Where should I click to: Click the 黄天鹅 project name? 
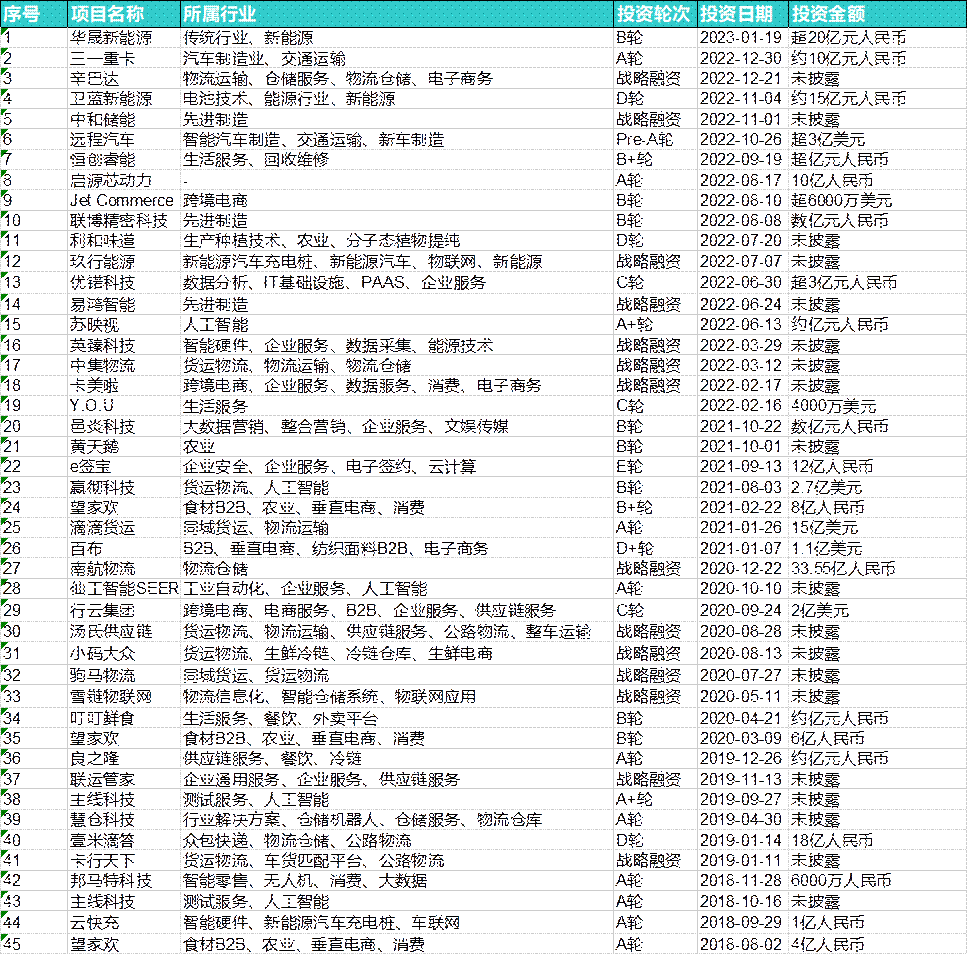(x=94, y=446)
